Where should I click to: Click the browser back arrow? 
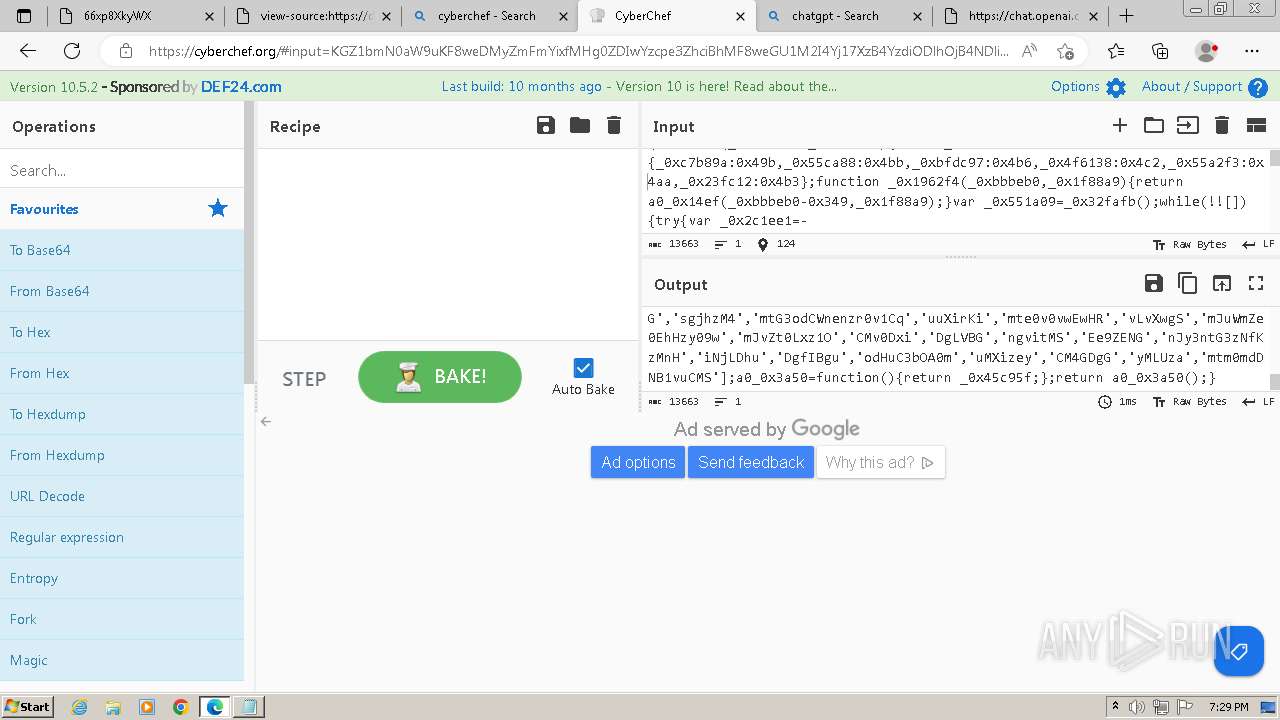tap(28, 51)
